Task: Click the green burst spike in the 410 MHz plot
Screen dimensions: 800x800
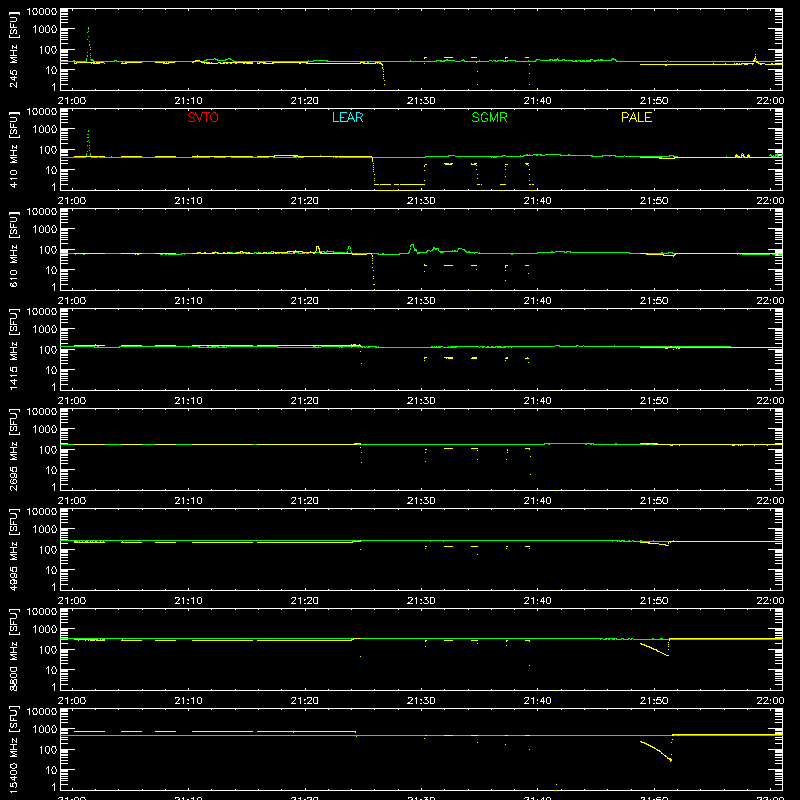Action: pos(88,143)
